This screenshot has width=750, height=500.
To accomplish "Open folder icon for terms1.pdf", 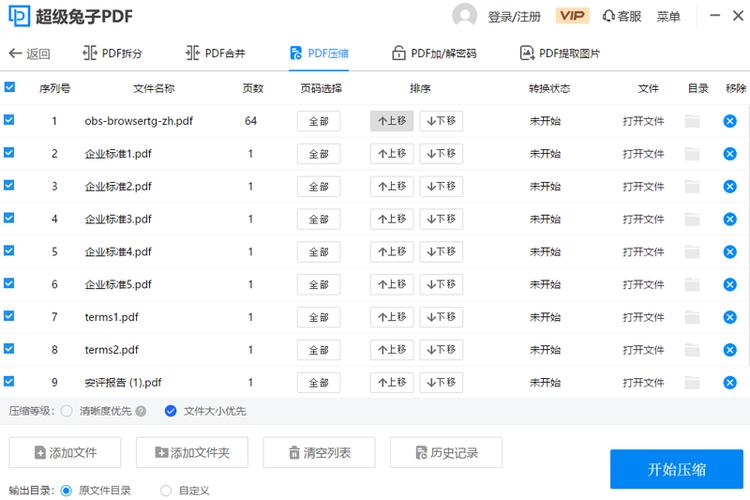I will tap(692, 317).
